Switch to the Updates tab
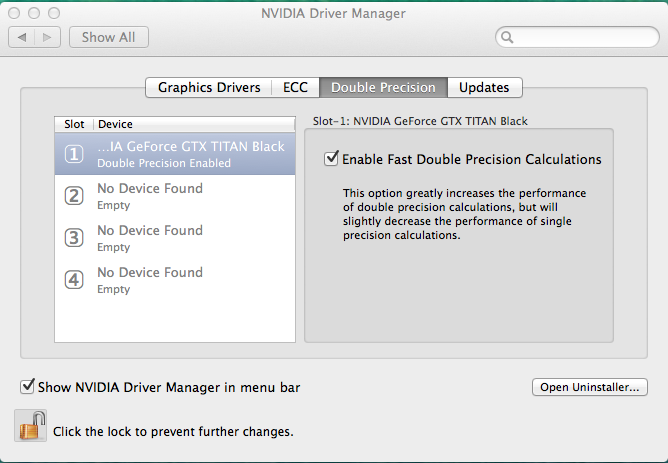This screenshot has width=668, height=463. coord(484,87)
